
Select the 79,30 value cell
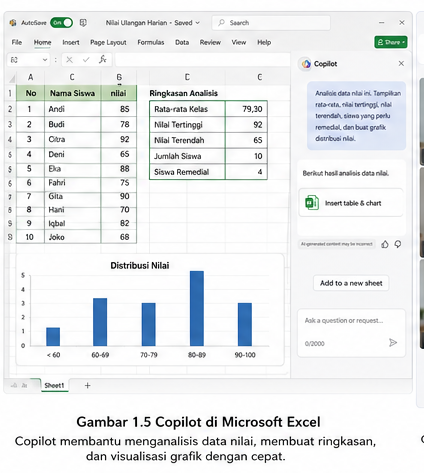point(246,109)
